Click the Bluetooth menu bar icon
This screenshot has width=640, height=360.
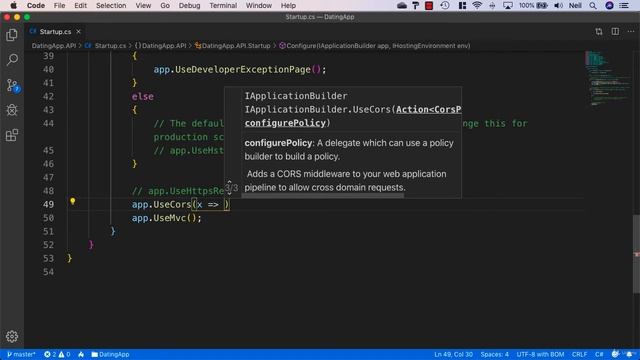tap(492, 5)
